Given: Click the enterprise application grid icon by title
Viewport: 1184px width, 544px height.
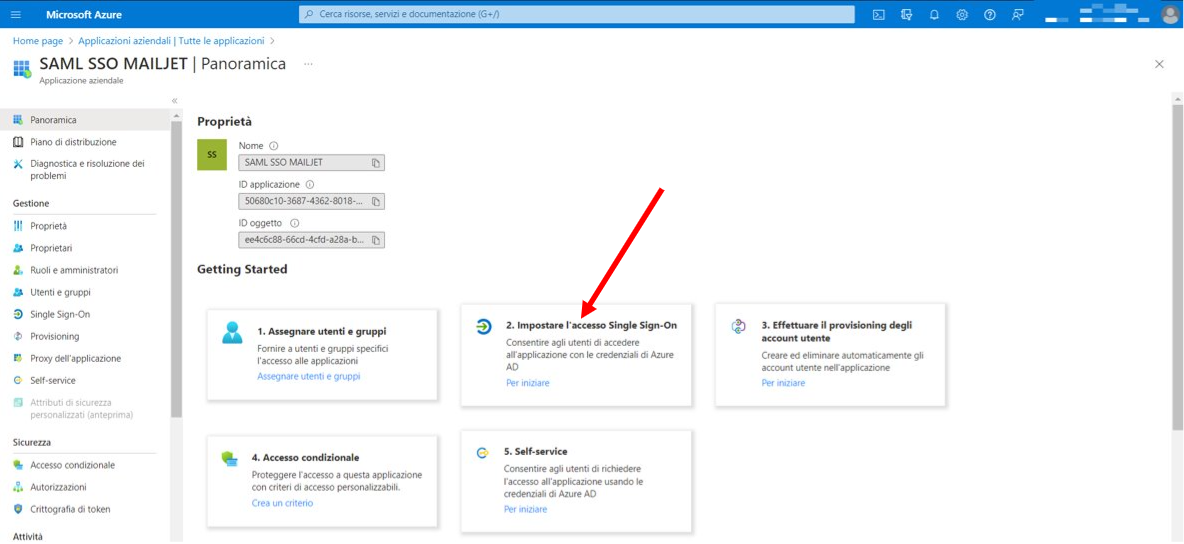Looking at the screenshot, I should pos(22,69).
